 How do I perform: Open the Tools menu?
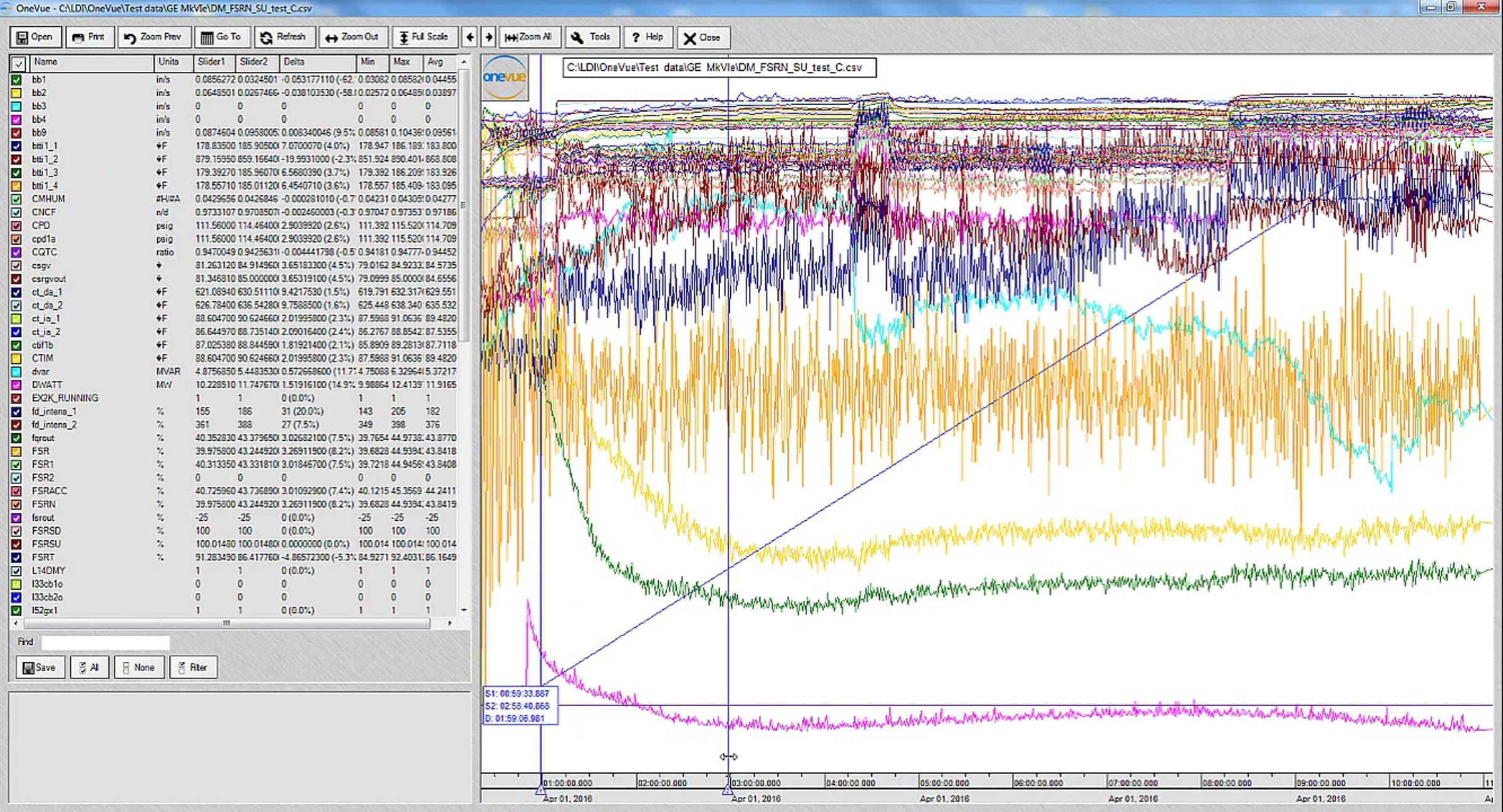tap(591, 38)
